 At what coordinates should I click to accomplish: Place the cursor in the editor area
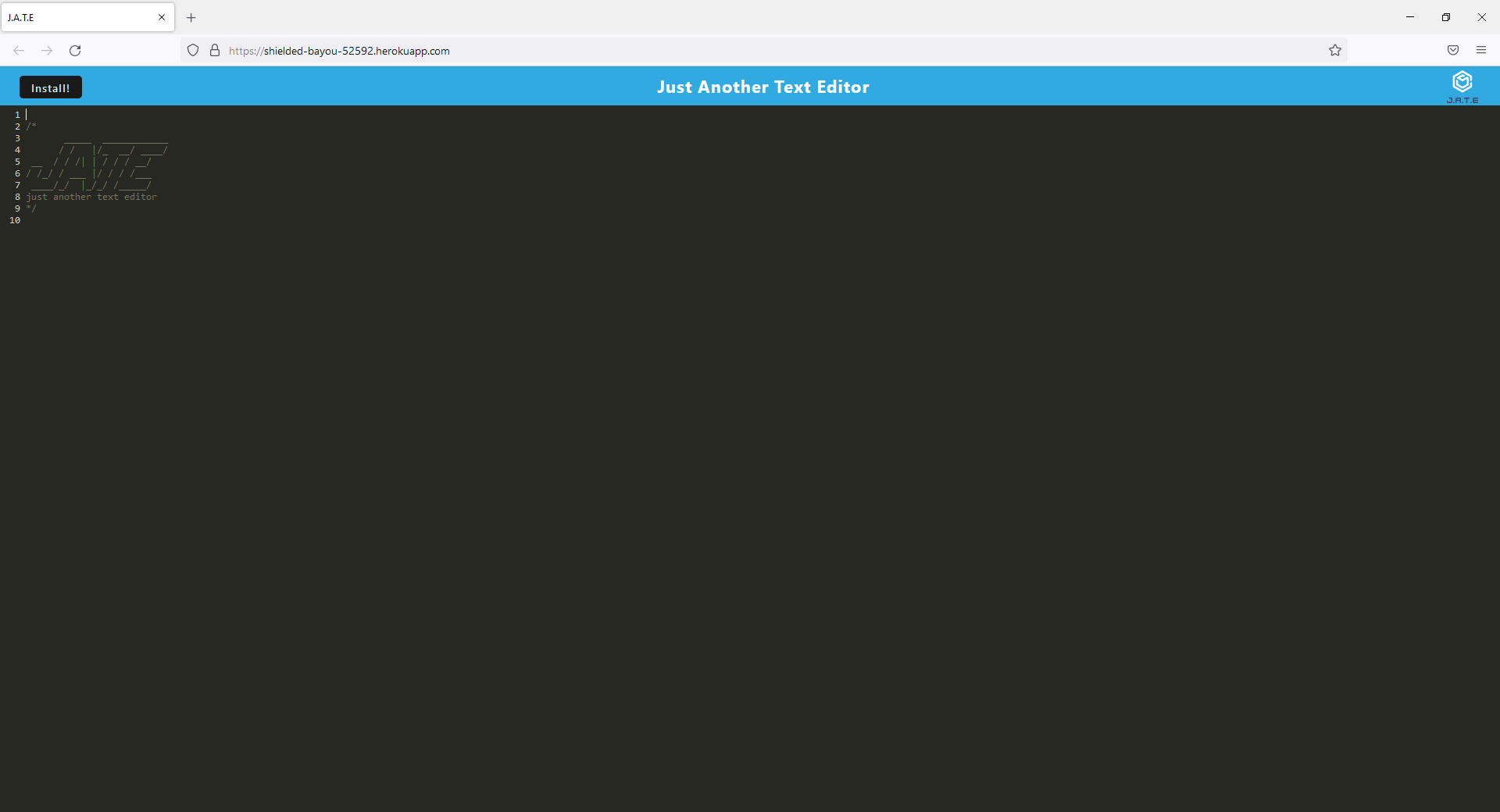pyautogui.click(x=469, y=312)
